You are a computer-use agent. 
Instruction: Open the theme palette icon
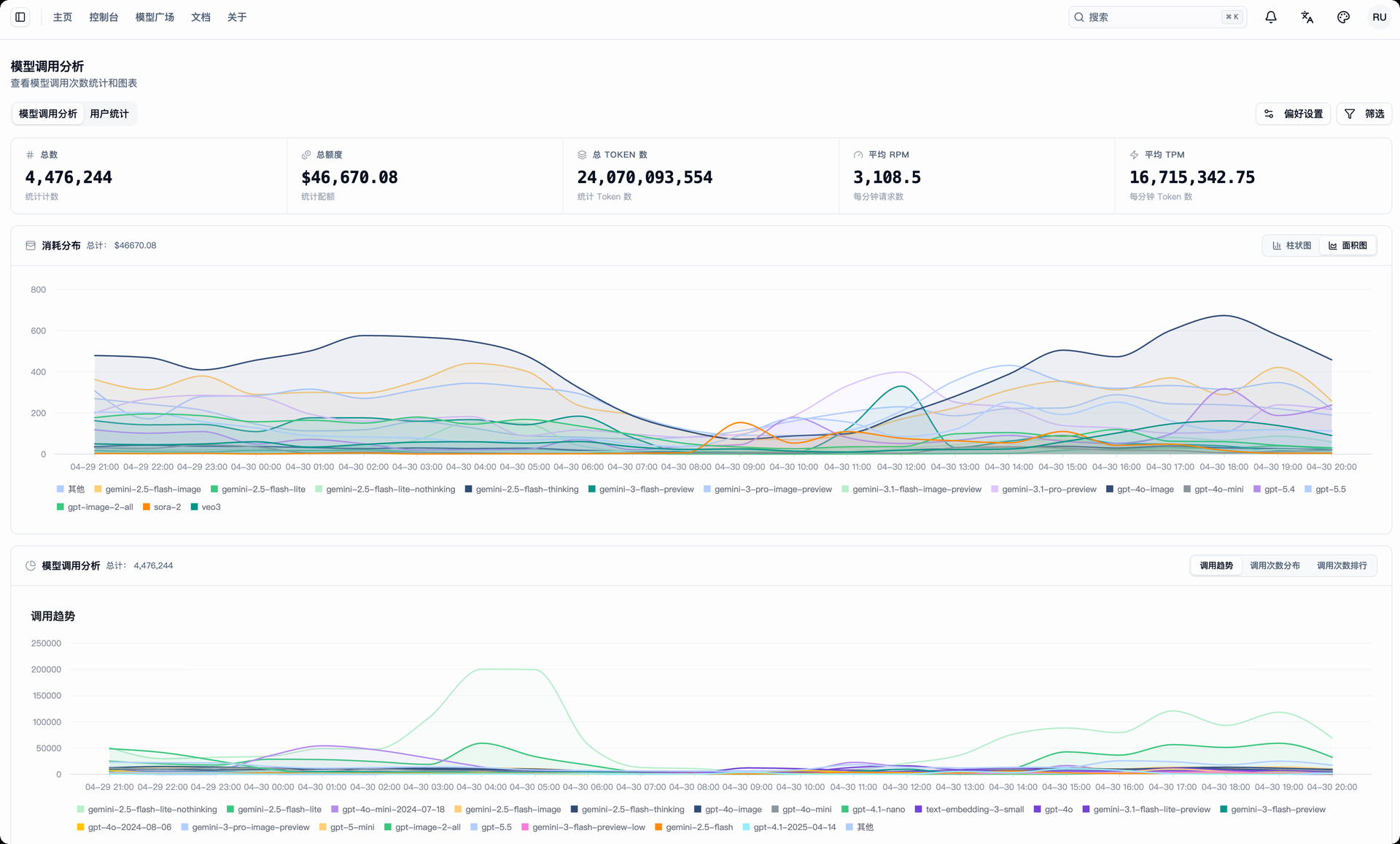(x=1343, y=17)
